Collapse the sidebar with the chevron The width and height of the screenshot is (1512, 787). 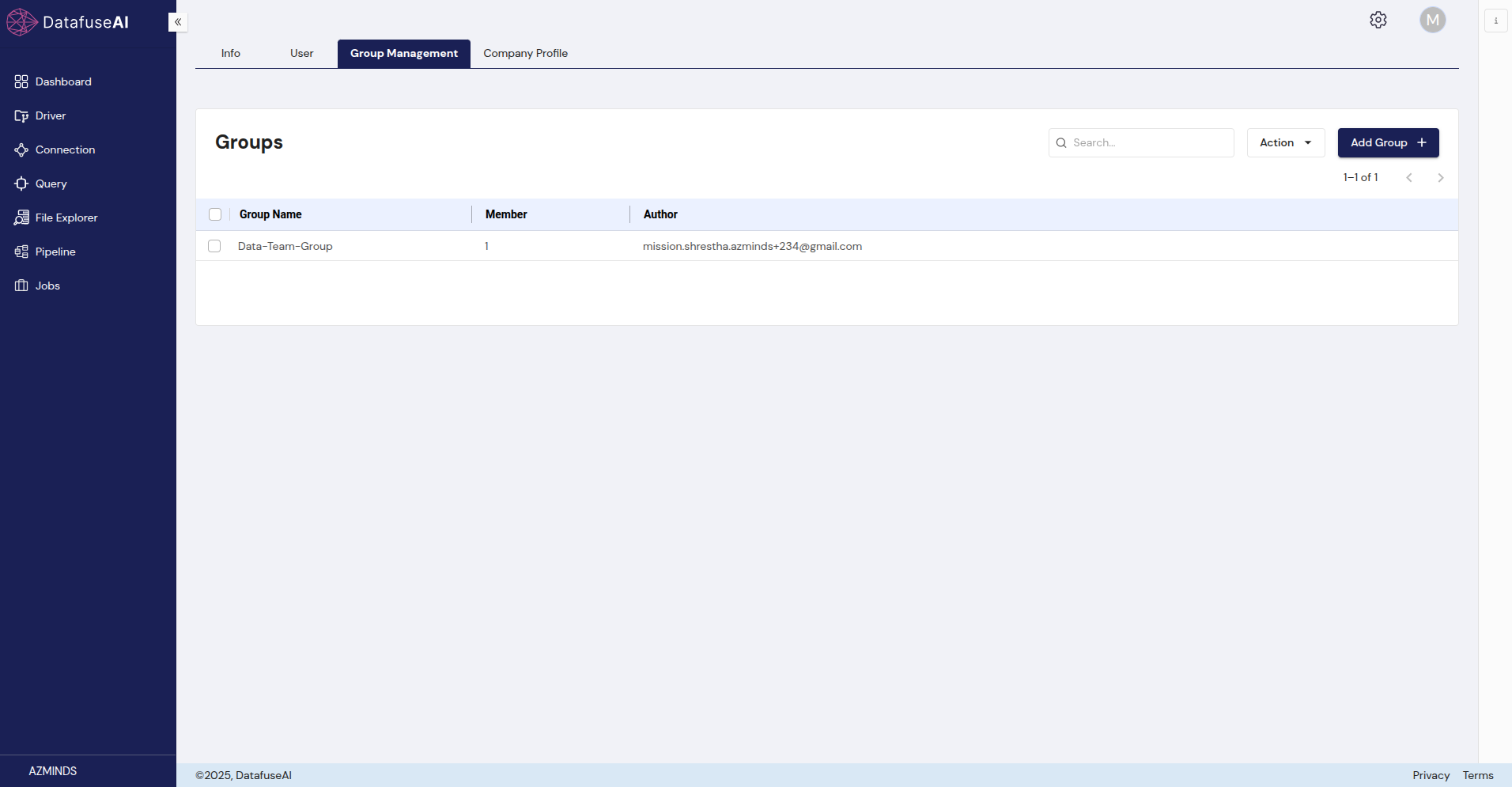(177, 21)
